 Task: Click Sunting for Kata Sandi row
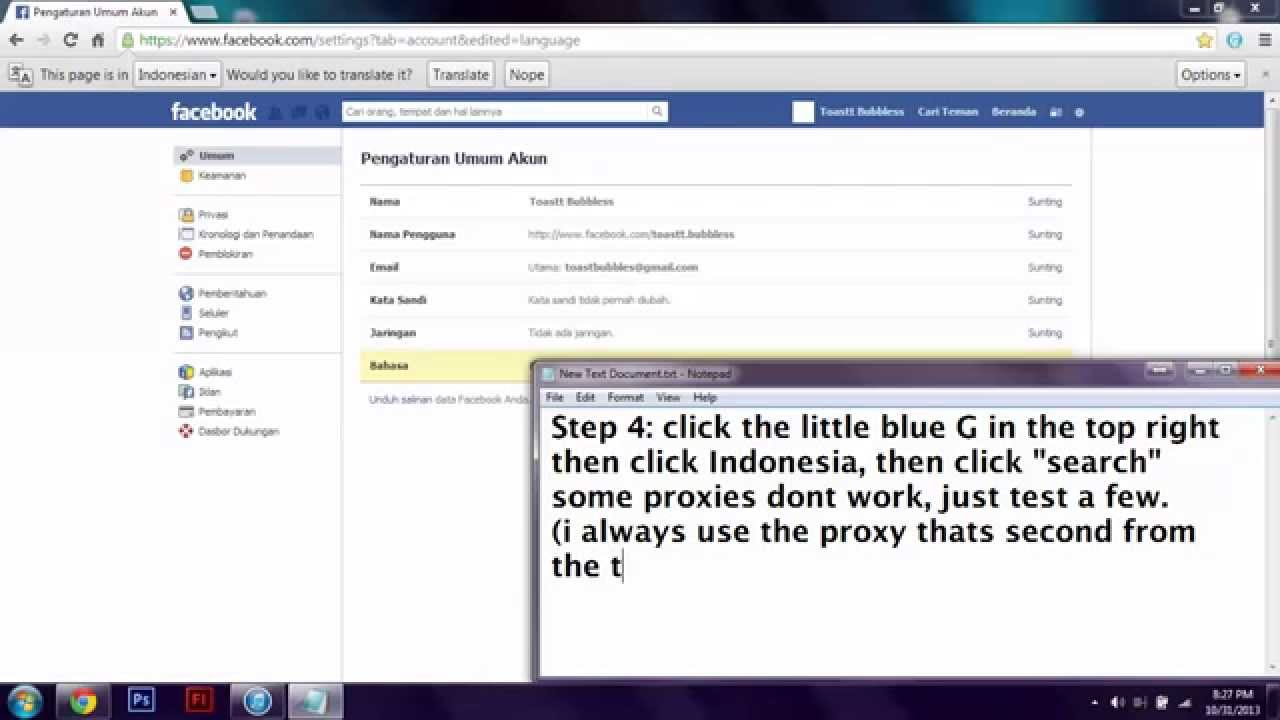click(1045, 300)
